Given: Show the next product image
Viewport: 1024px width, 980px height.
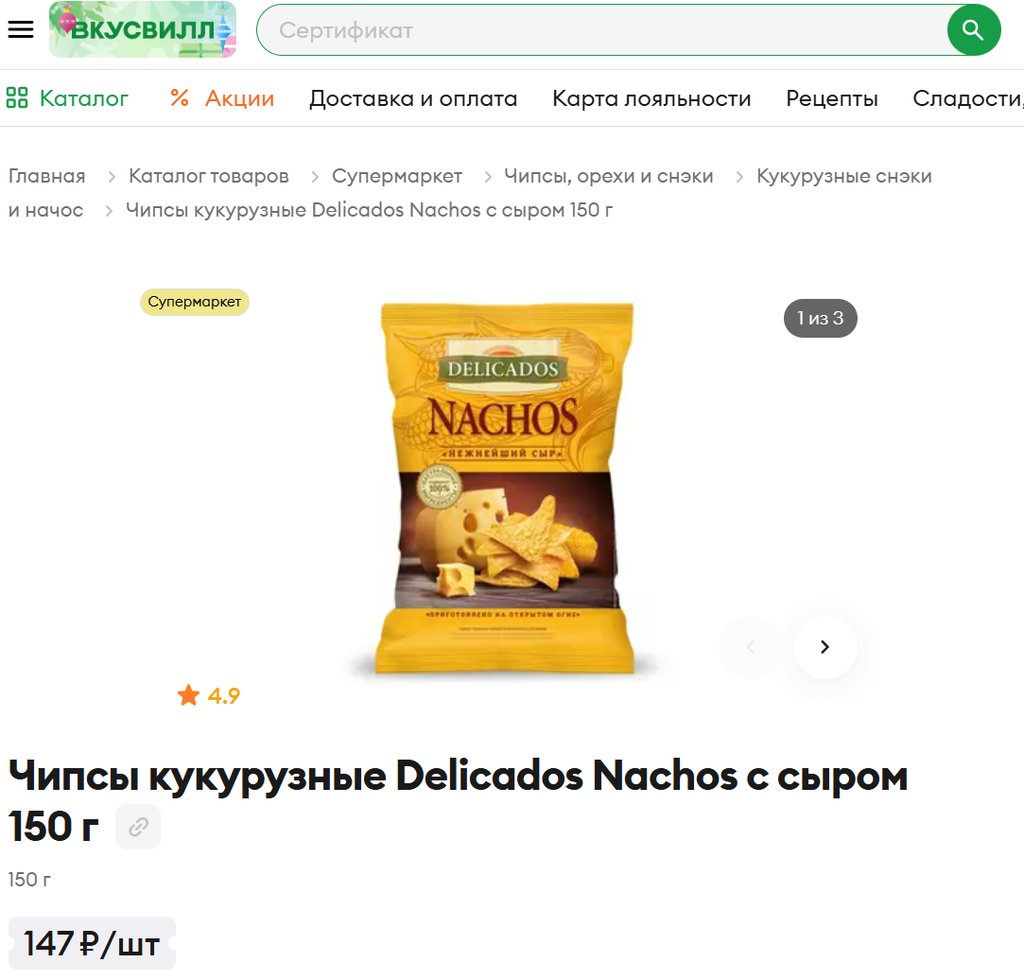Looking at the screenshot, I should [825, 646].
